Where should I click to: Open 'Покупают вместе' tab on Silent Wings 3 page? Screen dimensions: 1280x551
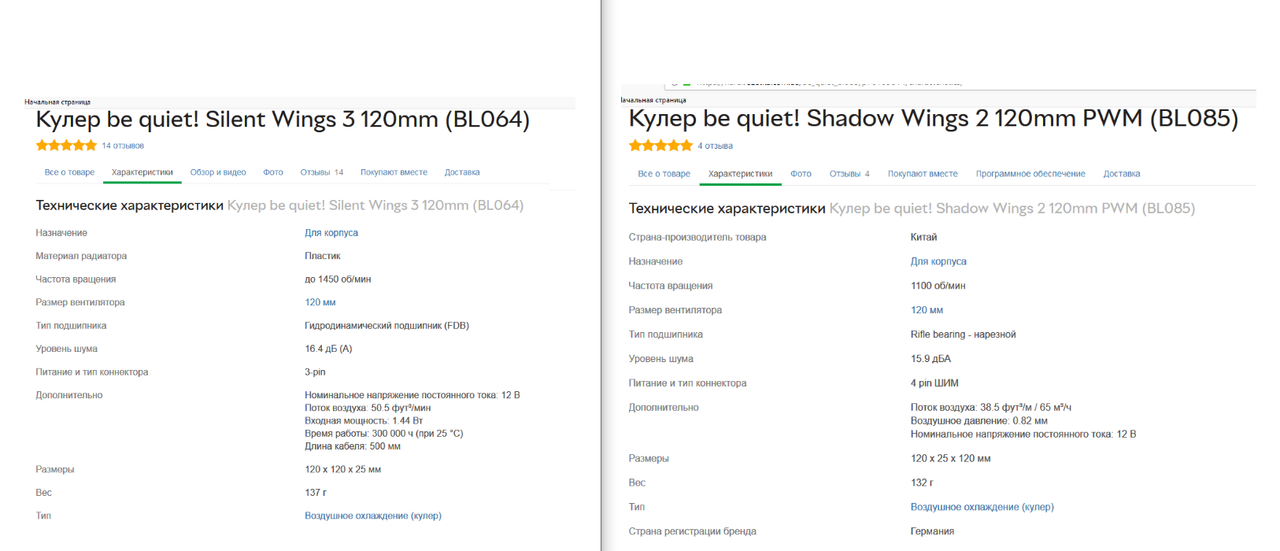coord(394,172)
